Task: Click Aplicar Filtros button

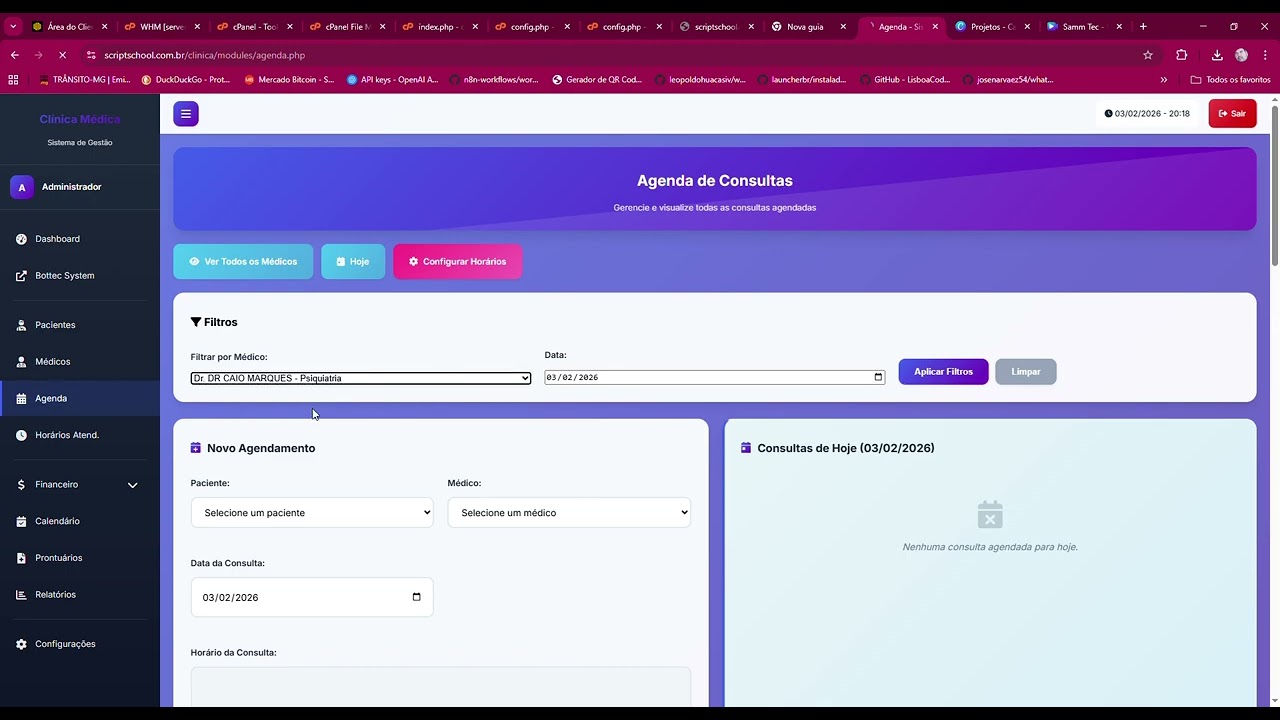Action: coord(943,372)
